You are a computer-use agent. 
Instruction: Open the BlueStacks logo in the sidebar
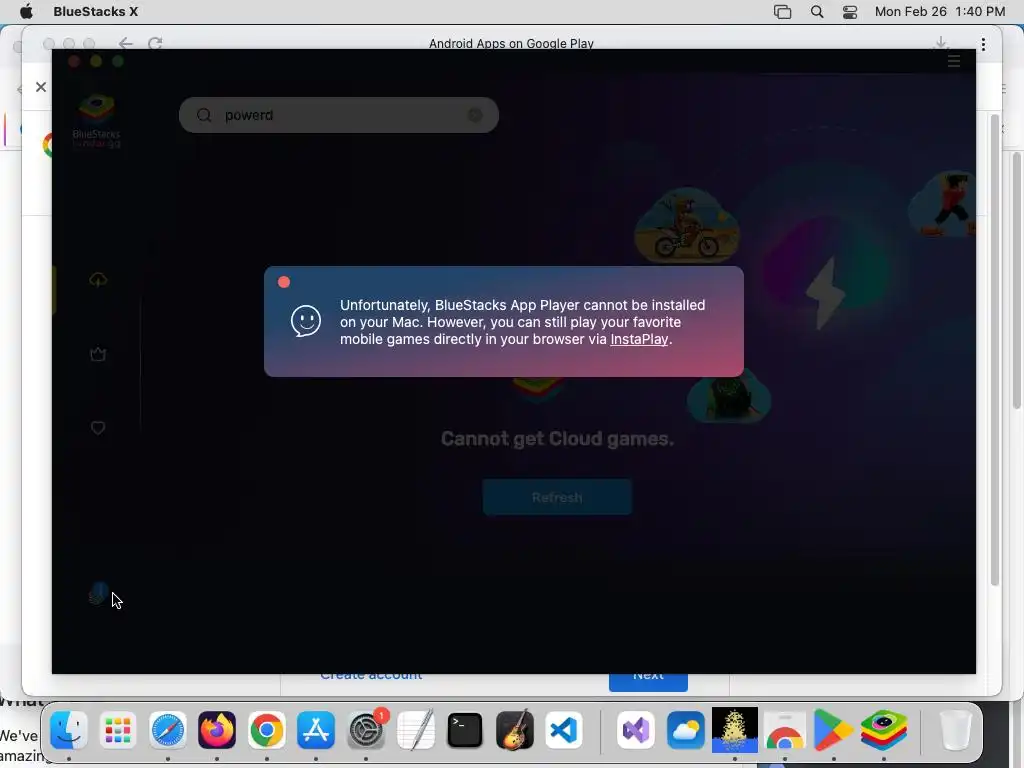click(97, 121)
